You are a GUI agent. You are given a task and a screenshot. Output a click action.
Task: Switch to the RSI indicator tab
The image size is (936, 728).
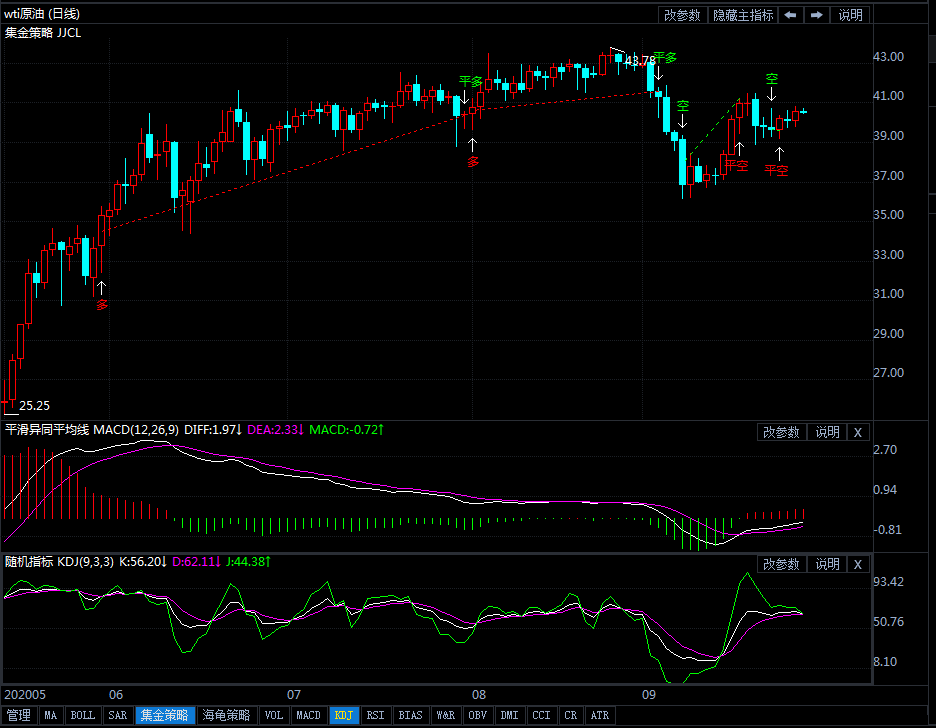pyautogui.click(x=375, y=716)
